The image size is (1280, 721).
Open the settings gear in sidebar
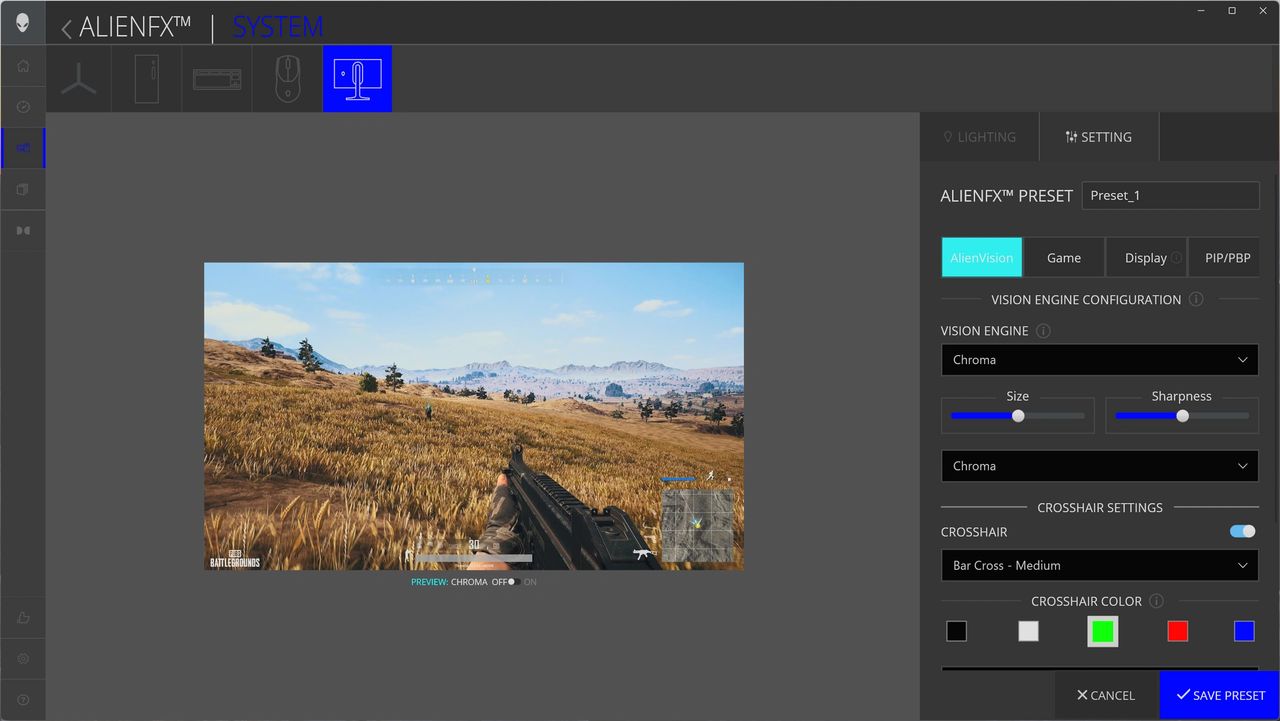coord(23,659)
